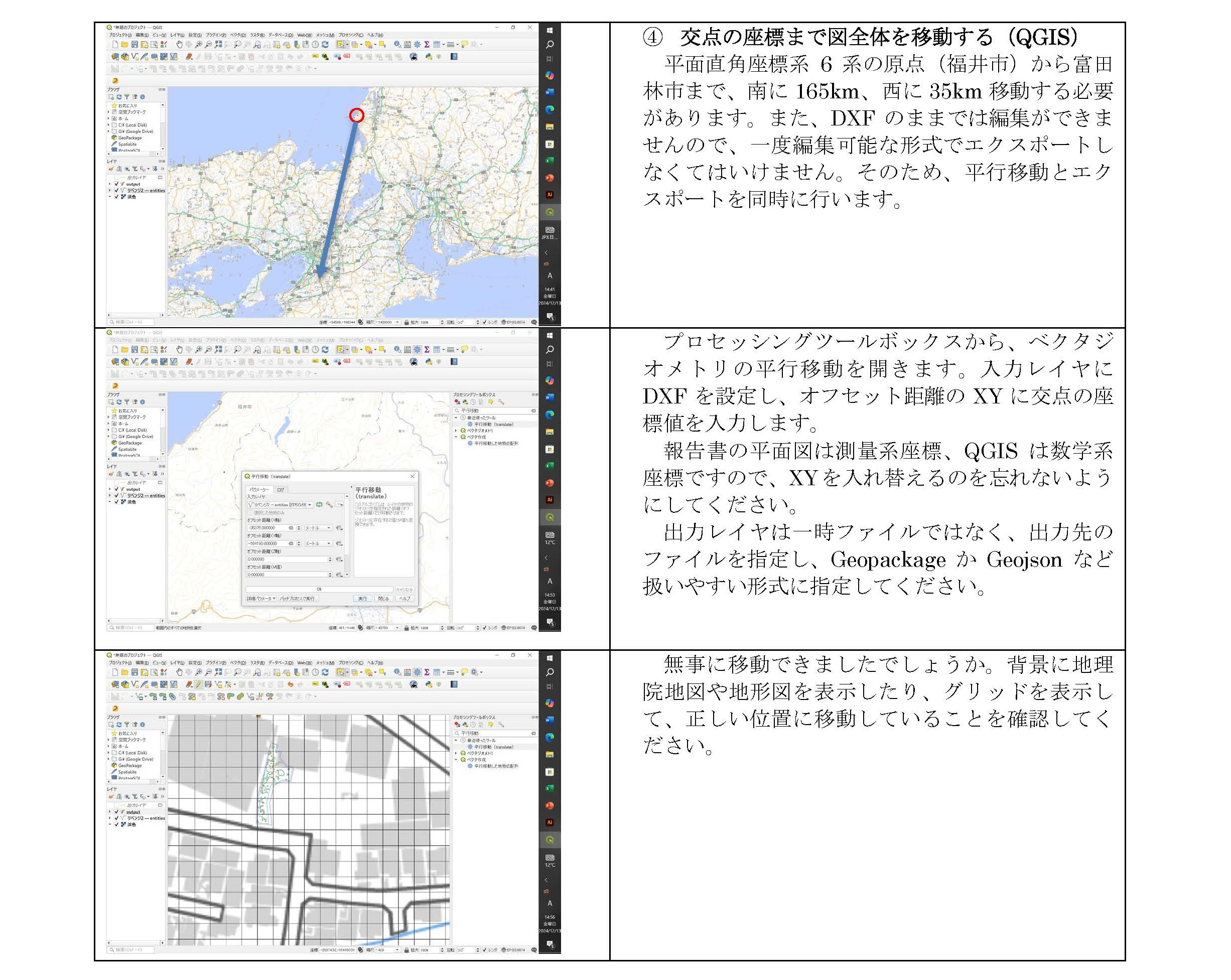Screen dimensions: 1231x980
Task: Toggle 淡色 layer checkbox in top QGIS screenshot
Action: click(116, 196)
